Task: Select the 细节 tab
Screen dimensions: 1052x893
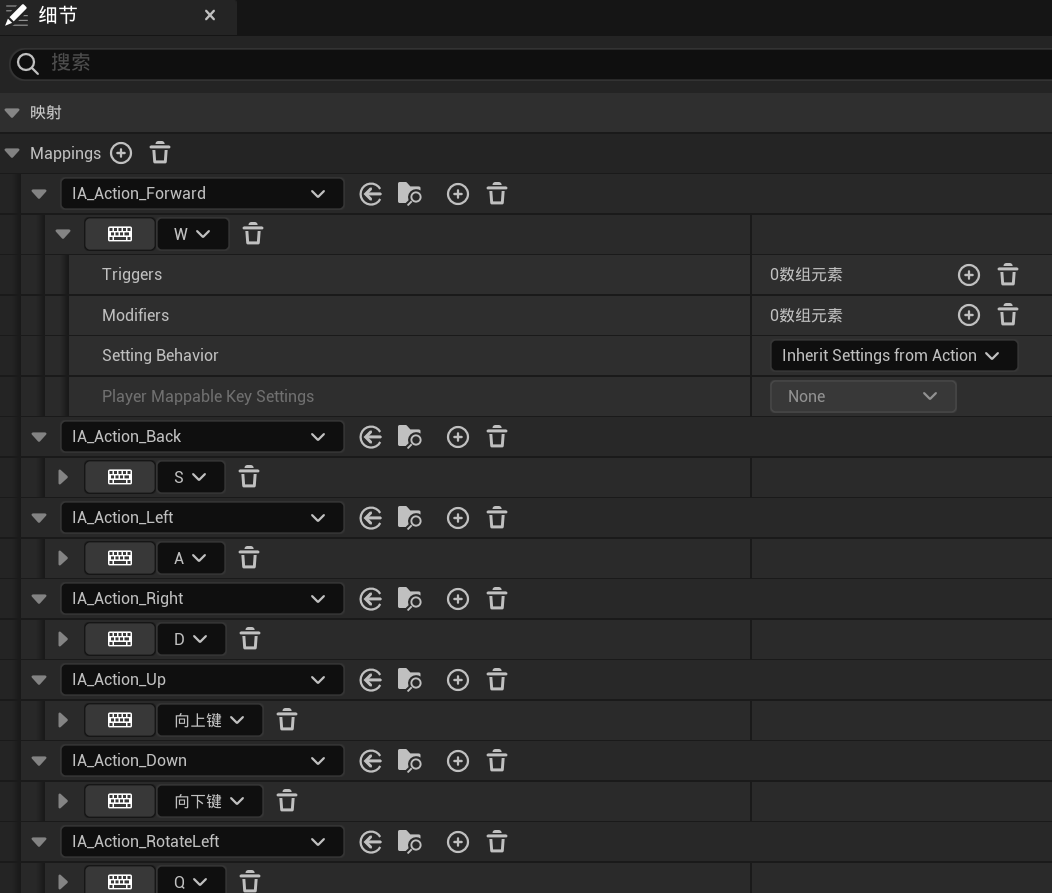Action: coord(58,16)
